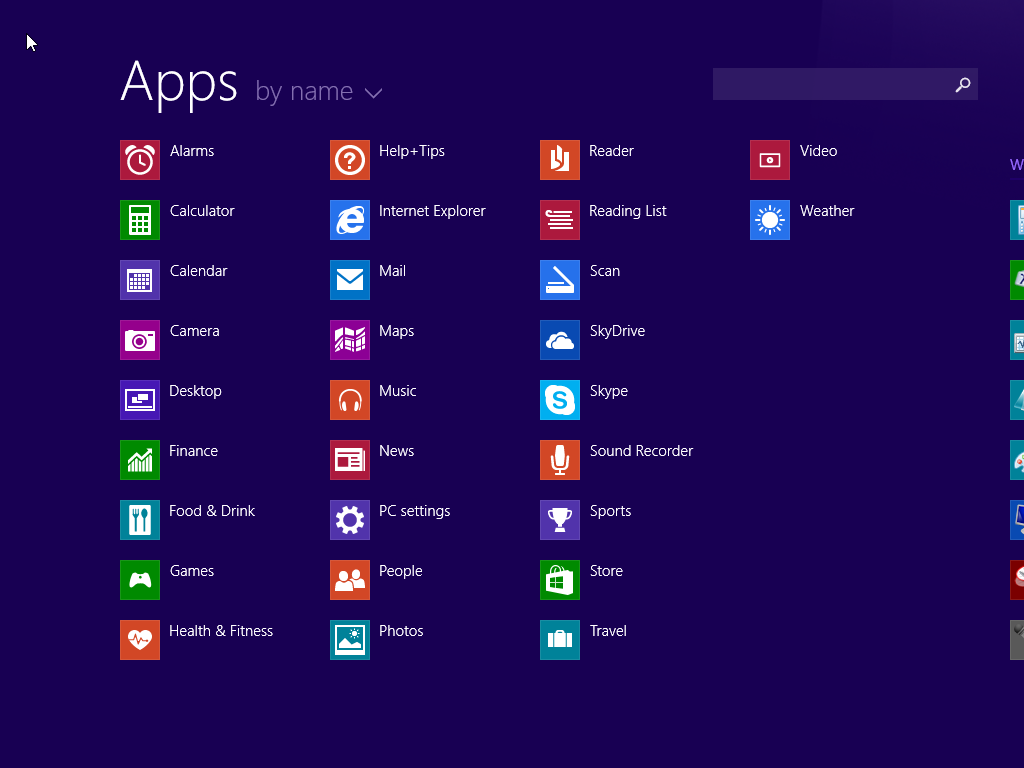Open the Desktop app tile
Image resolution: width=1024 pixels, height=768 pixels.
click(140, 400)
